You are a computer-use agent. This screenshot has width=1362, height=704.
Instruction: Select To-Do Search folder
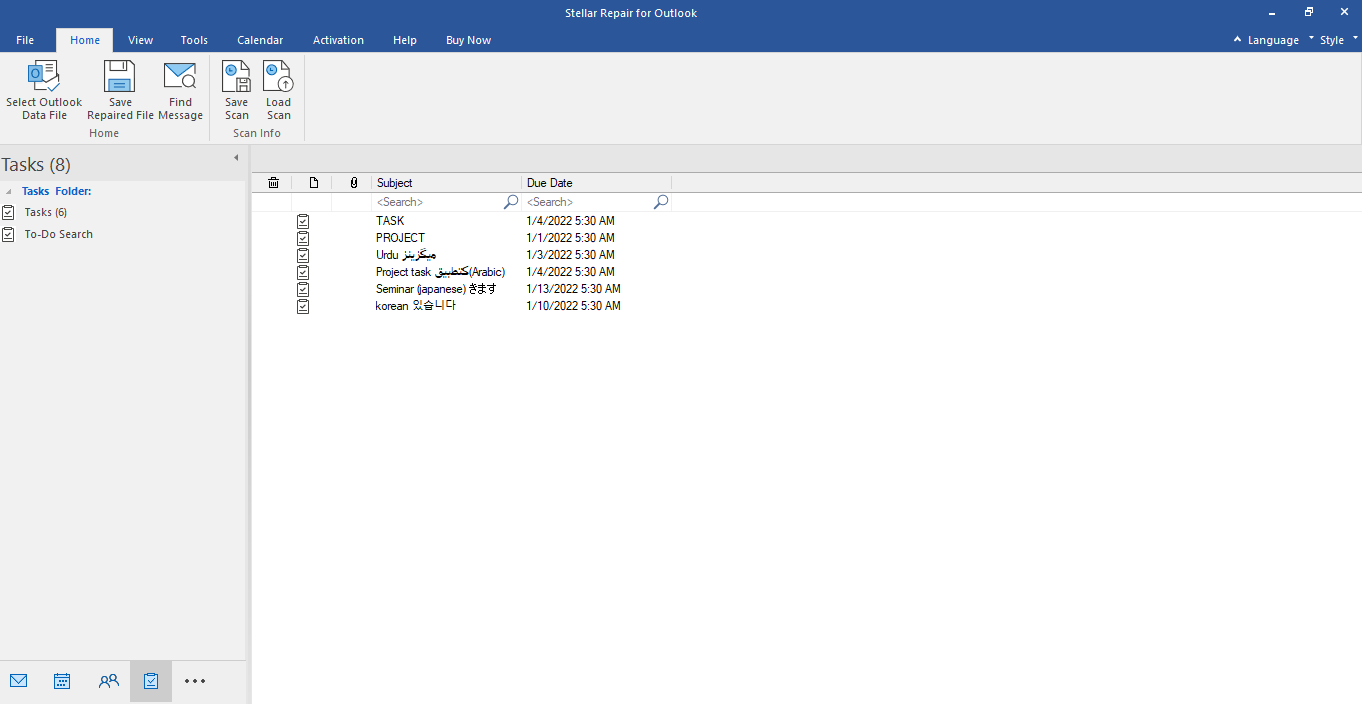tap(59, 234)
